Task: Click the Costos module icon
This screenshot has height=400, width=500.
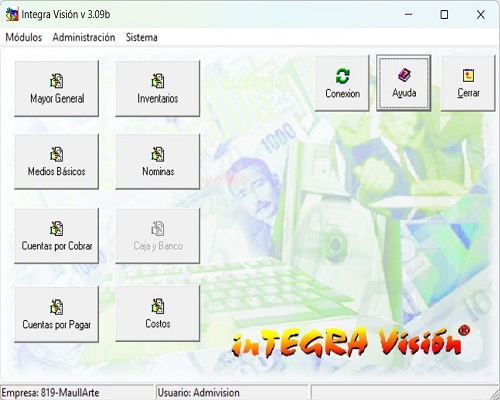Action: tap(158, 306)
